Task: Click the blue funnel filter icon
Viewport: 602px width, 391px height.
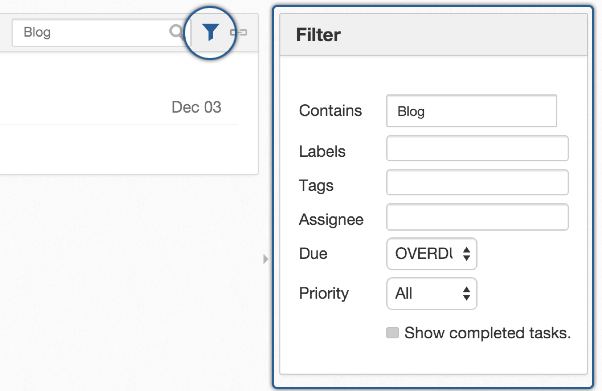Action: click(x=210, y=32)
